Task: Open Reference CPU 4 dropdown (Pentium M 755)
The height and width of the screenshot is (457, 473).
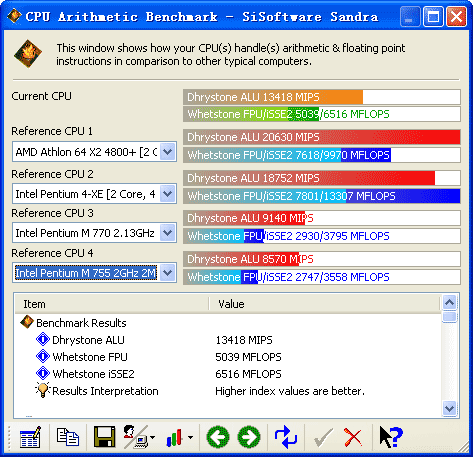Action: [x=168, y=273]
